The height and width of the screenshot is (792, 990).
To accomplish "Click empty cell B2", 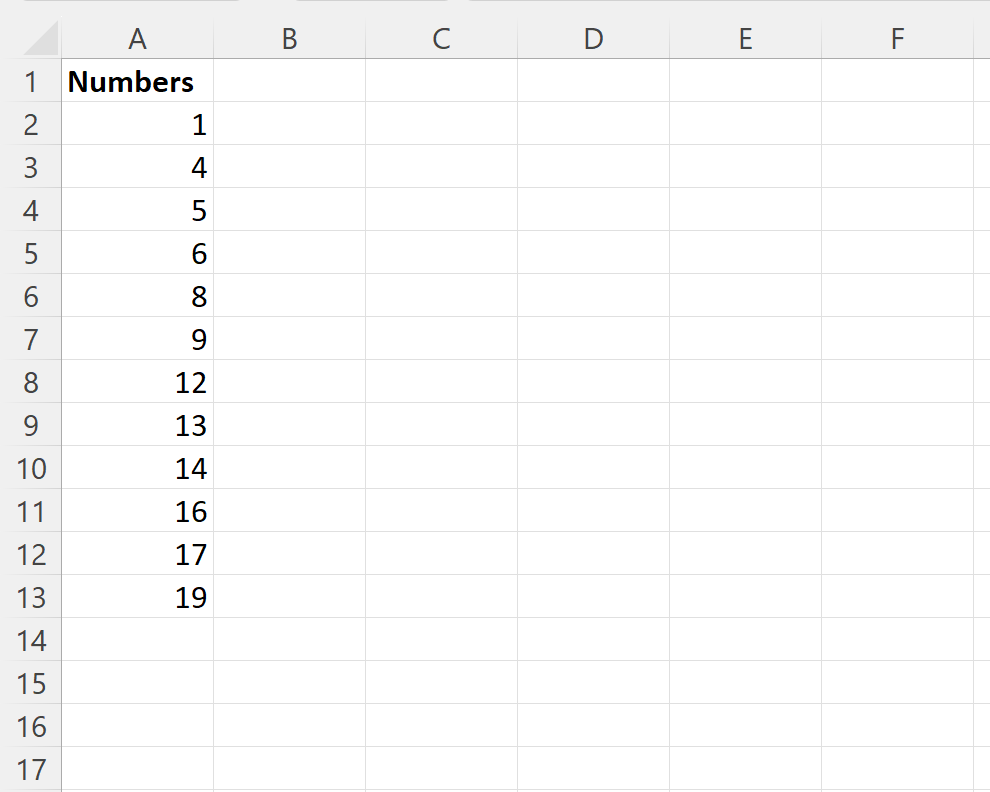I will (x=289, y=124).
